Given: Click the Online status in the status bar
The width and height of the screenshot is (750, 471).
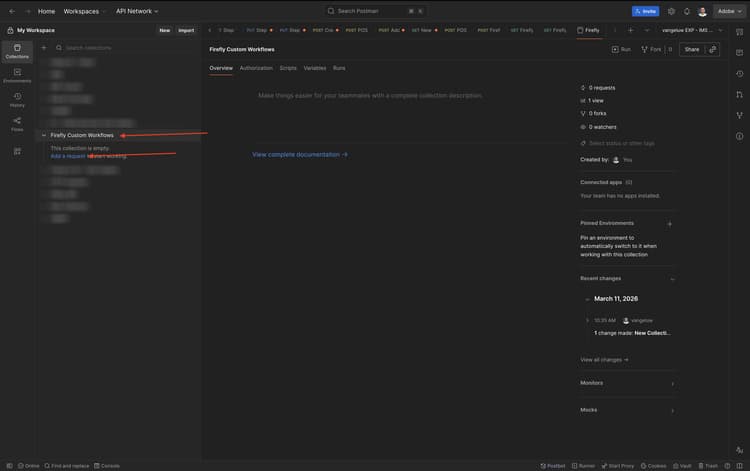Looking at the screenshot, I should click(x=29, y=466).
